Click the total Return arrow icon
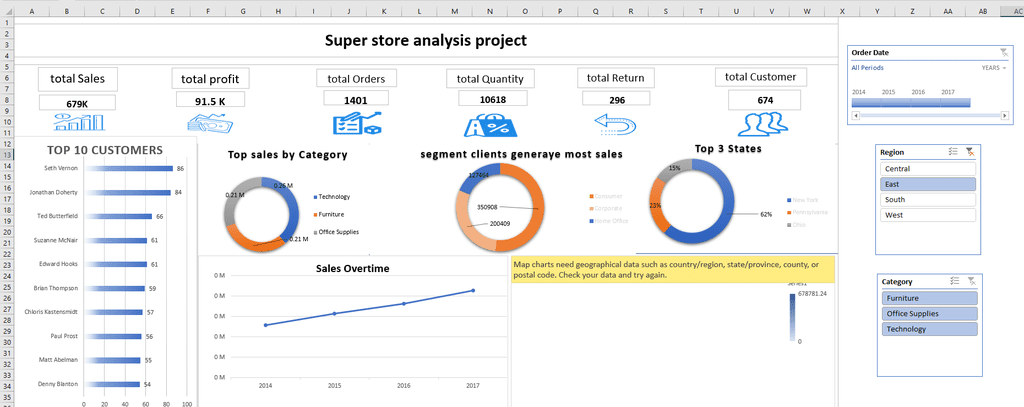Viewport: 1024px width, 407px height. coord(615,123)
